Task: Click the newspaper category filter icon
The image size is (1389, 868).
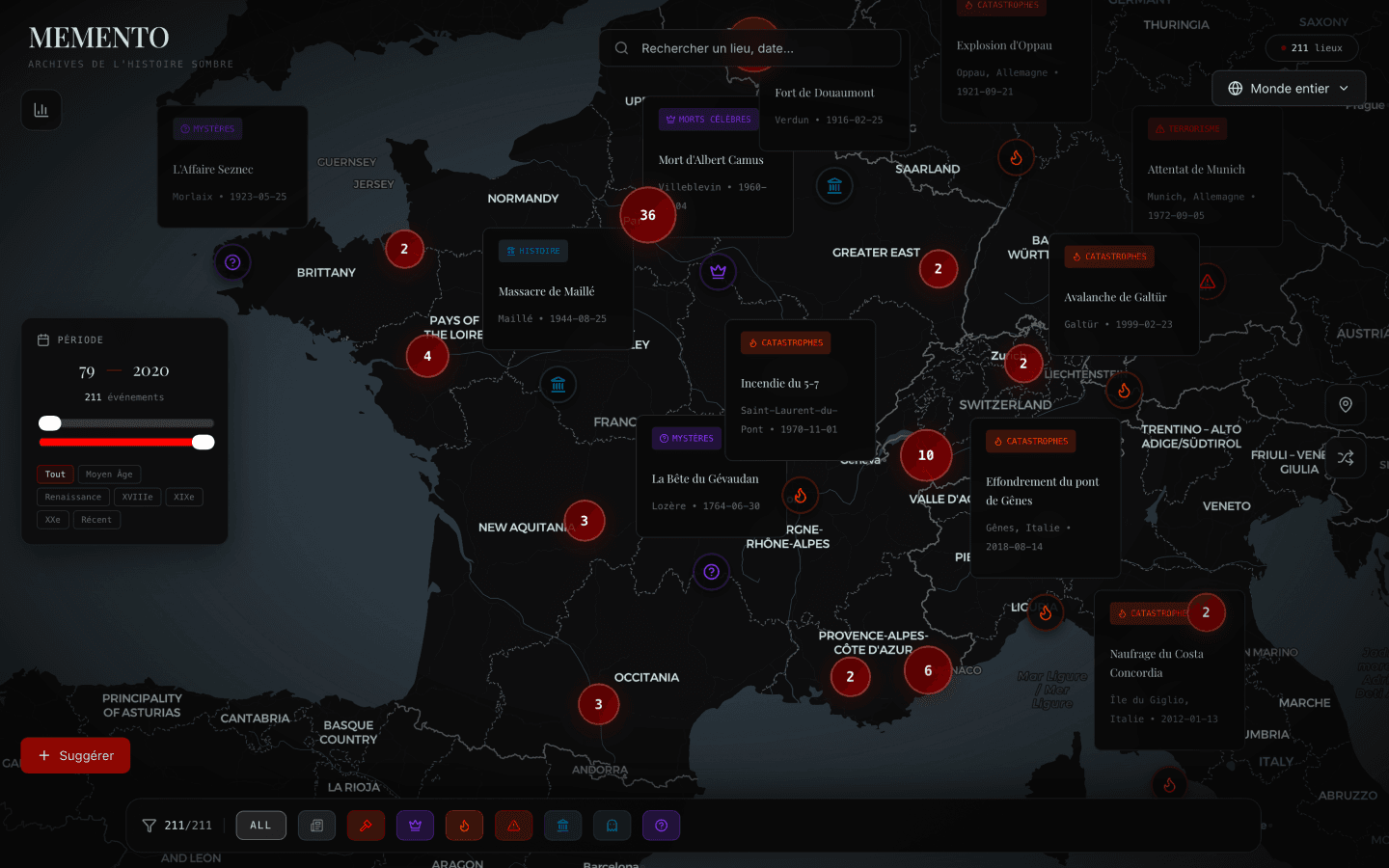Action: [316, 826]
